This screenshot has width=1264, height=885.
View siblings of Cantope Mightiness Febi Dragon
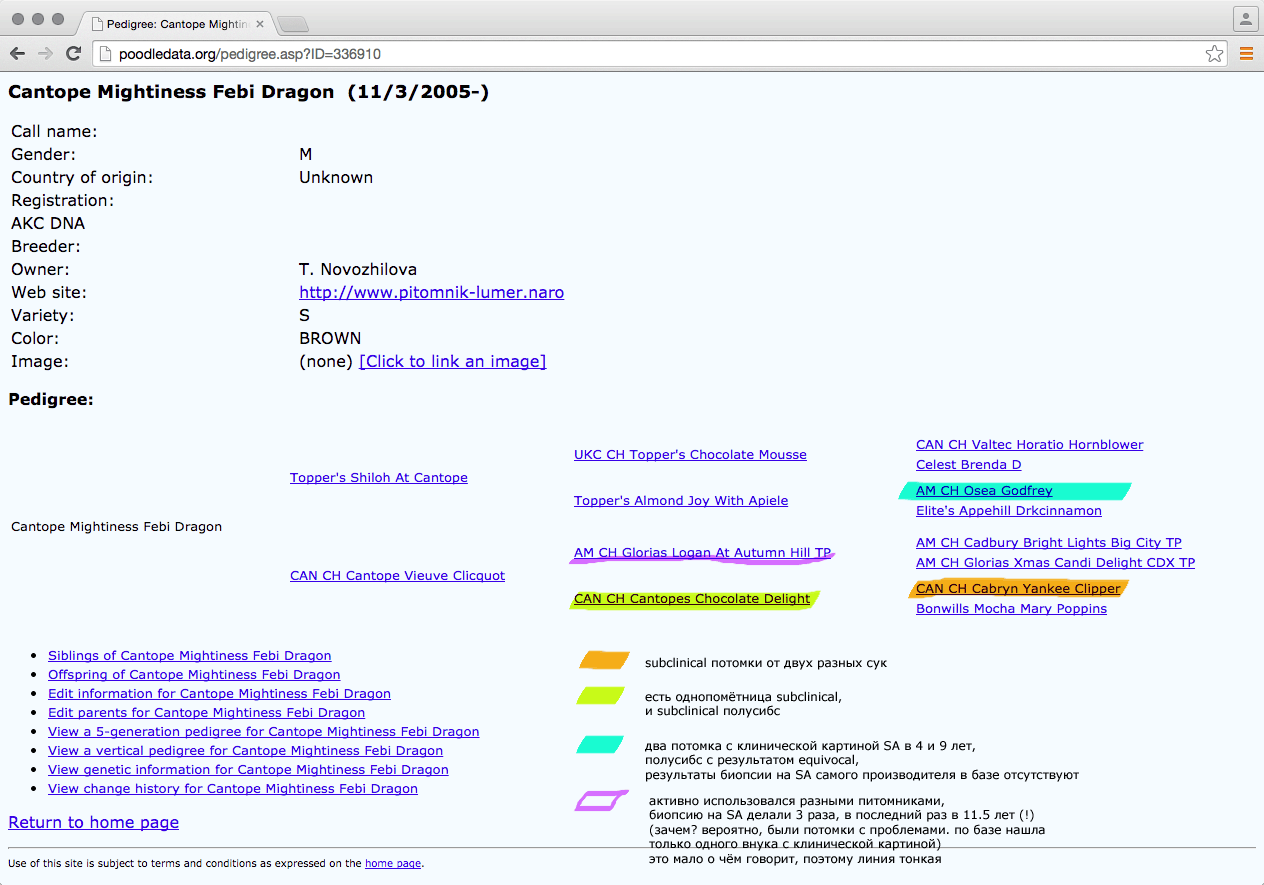pos(189,656)
